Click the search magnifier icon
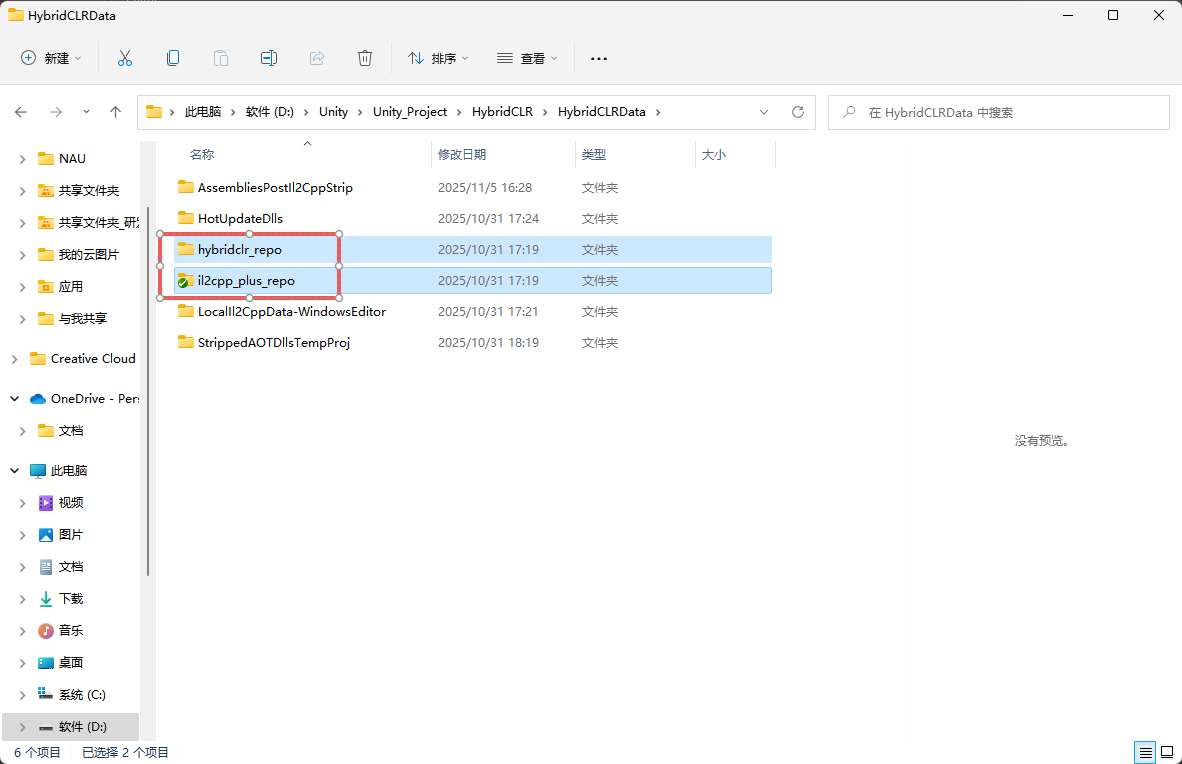The height and width of the screenshot is (764, 1182). 849,112
